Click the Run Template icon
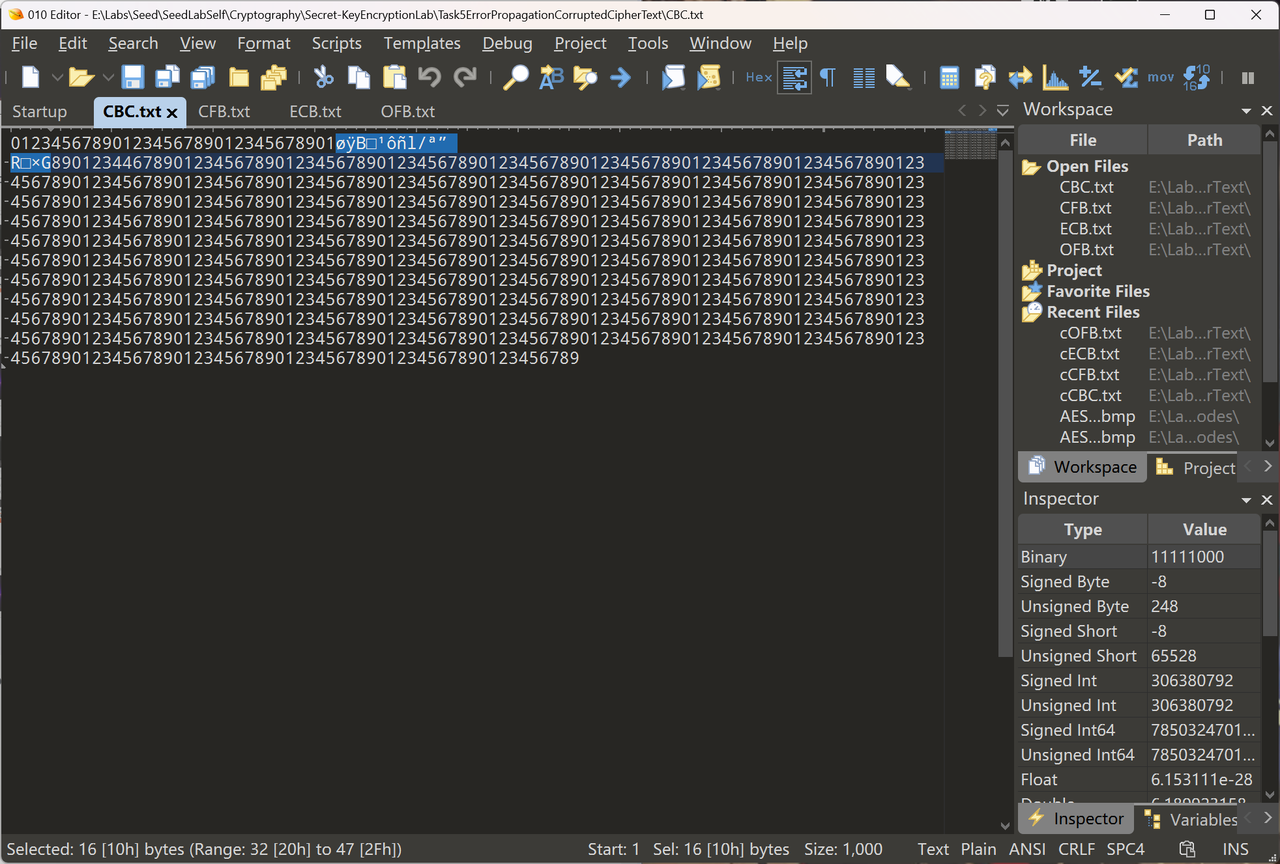1280x864 pixels. pyautogui.click(x=709, y=77)
